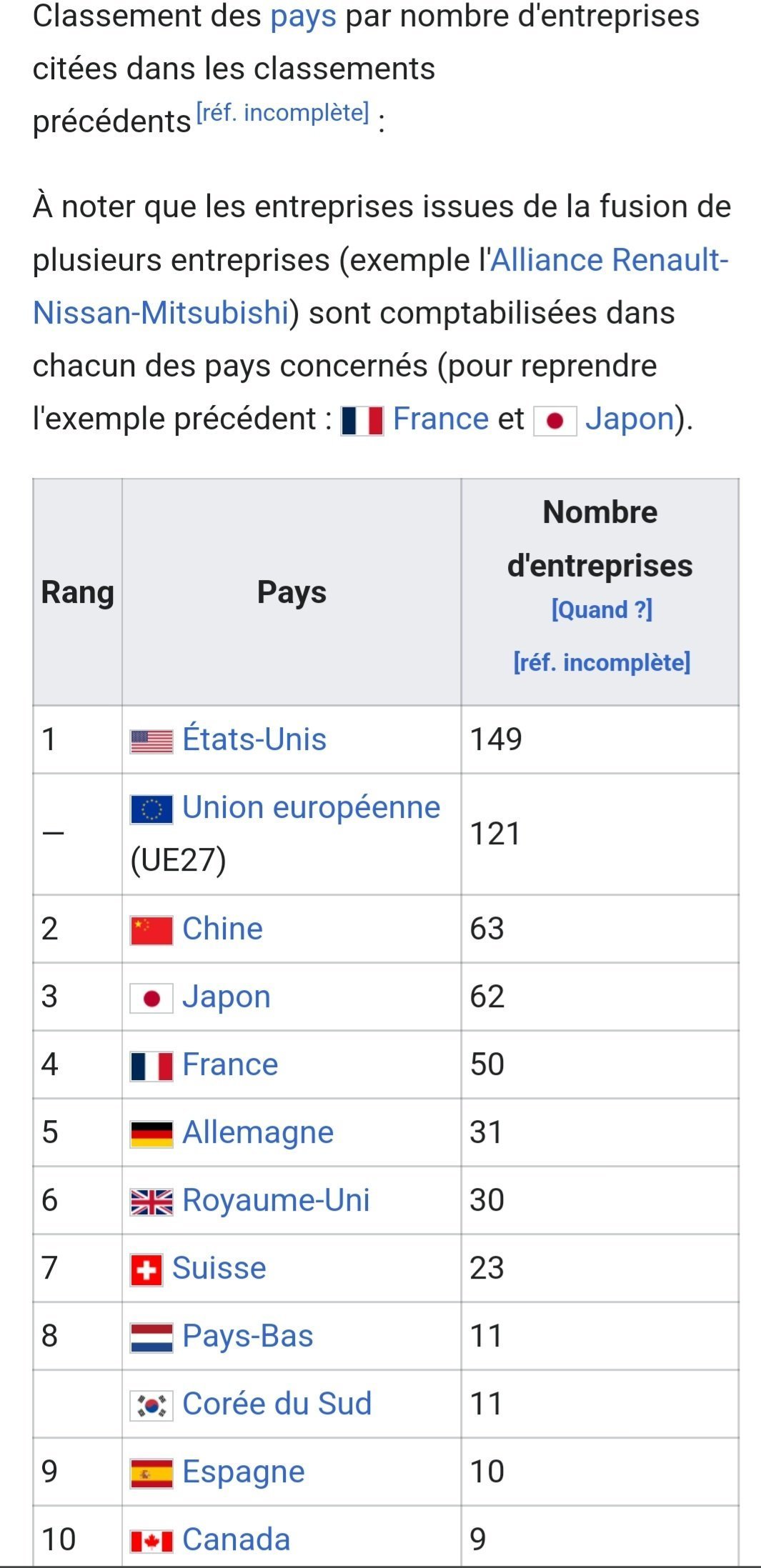The height and width of the screenshot is (1568, 761).
Task: Open the "Royaume-Uni" table link
Action: click(x=276, y=1200)
